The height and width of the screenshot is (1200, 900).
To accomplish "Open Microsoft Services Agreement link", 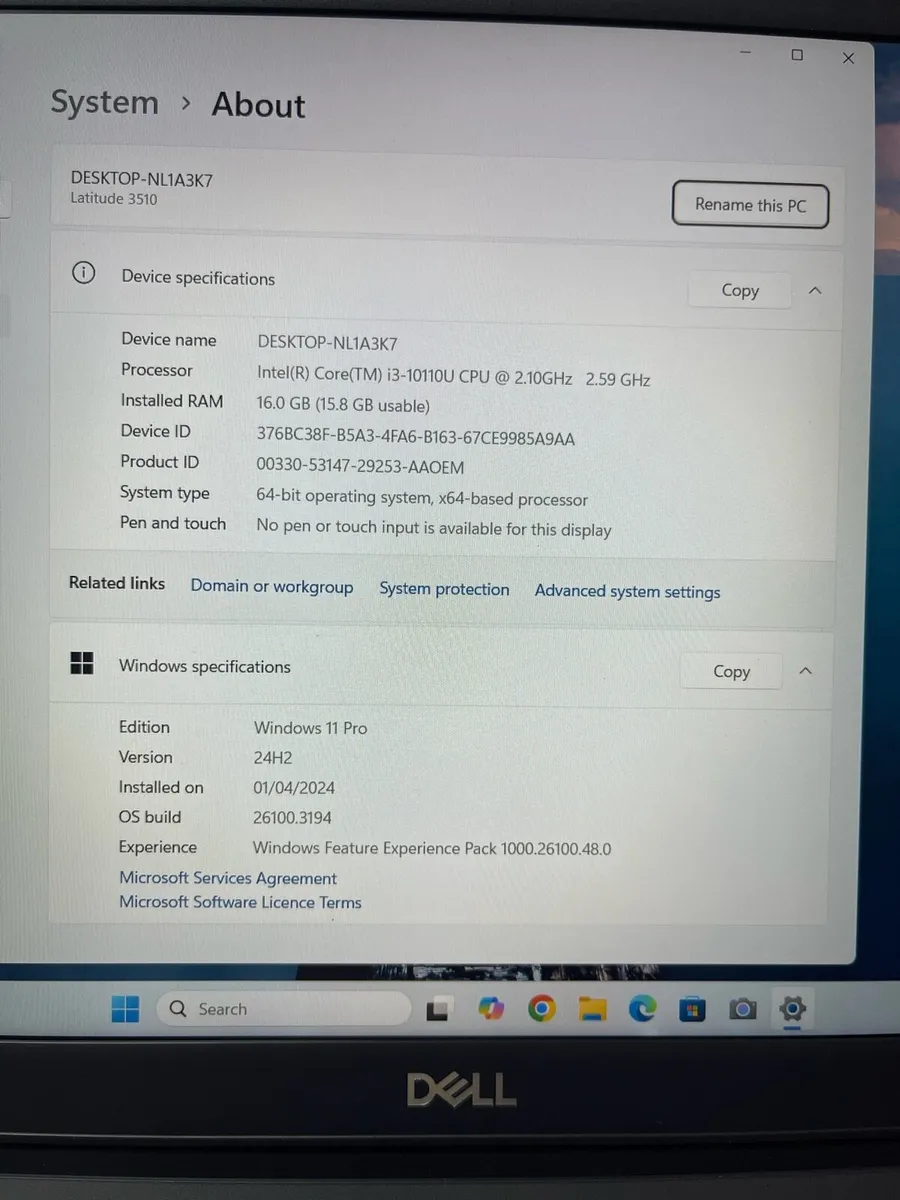I will 228,878.
